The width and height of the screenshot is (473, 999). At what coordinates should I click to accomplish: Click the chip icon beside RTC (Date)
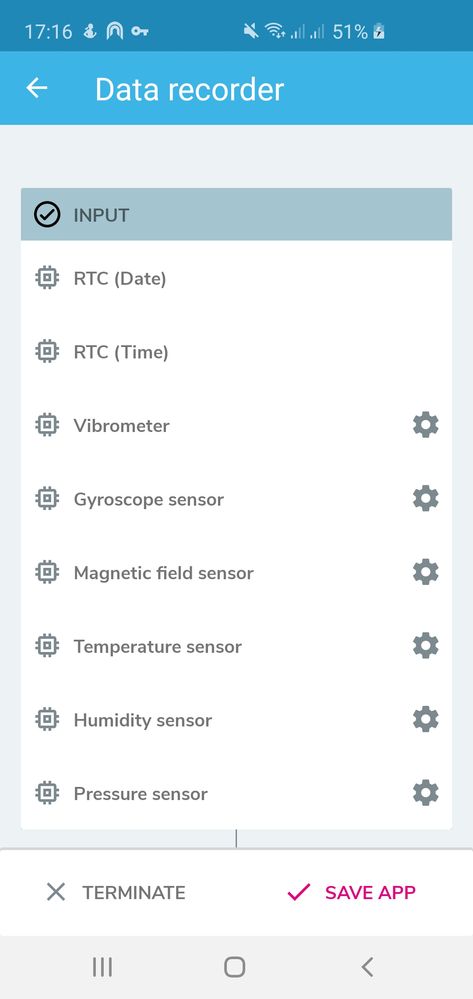pos(47,278)
